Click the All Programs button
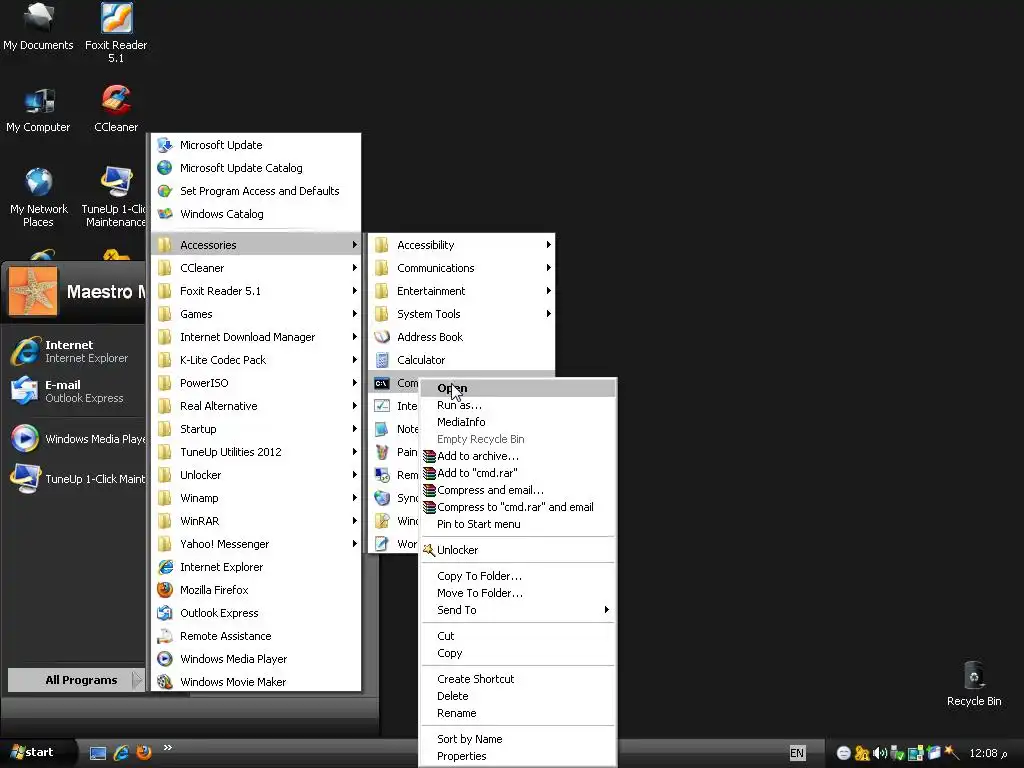 point(75,680)
